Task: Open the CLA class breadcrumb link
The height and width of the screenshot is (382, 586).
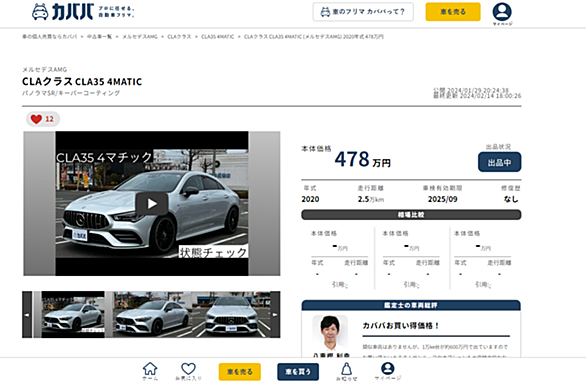Action: pos(179,37)
